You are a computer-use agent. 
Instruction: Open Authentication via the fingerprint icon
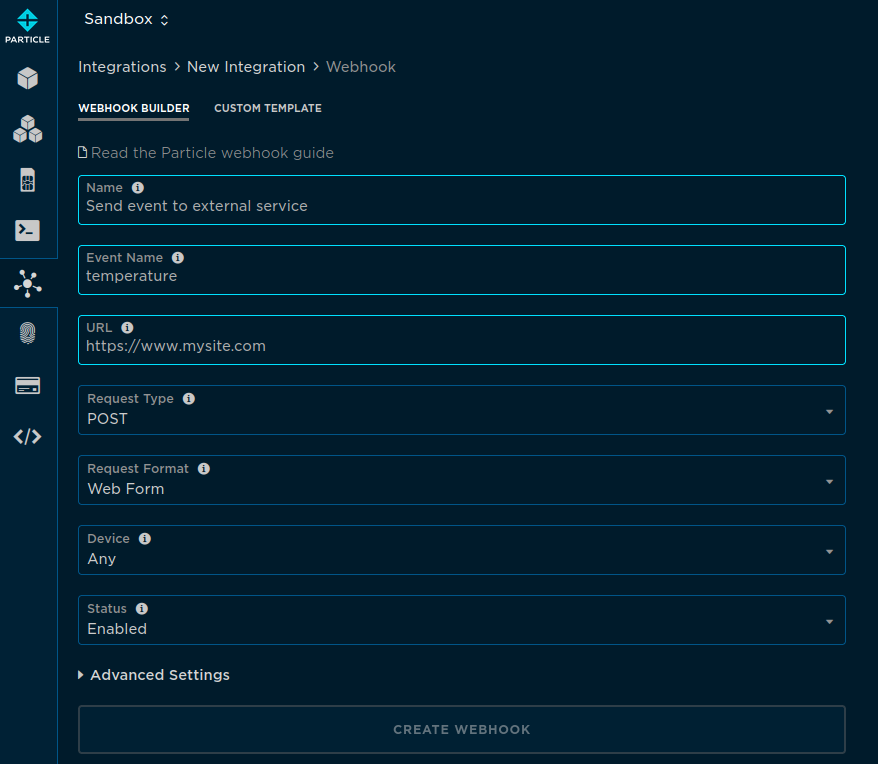[27, 334]
